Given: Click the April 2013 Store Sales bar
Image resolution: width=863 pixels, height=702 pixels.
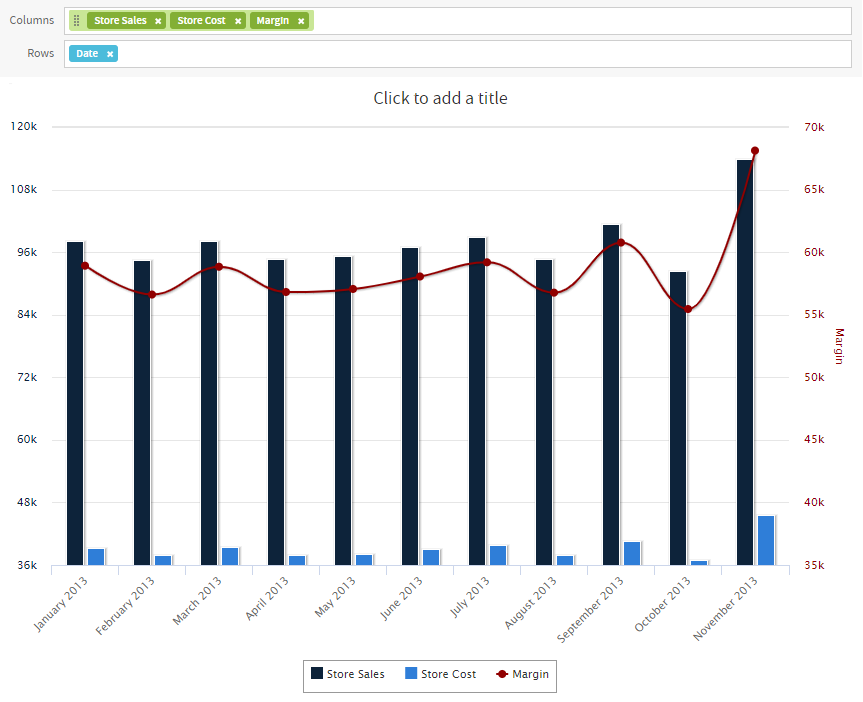Looking at the screenshot, I should coord(276,412).
